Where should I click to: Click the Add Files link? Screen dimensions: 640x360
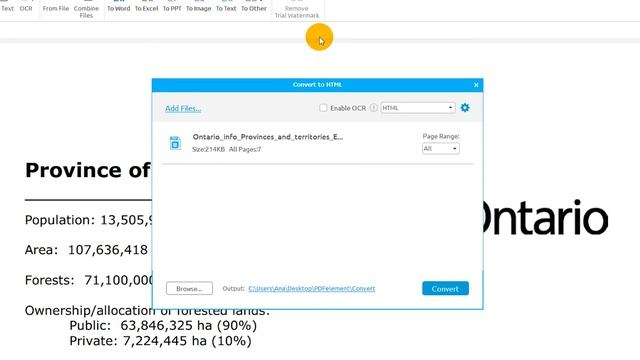[183, 108]
